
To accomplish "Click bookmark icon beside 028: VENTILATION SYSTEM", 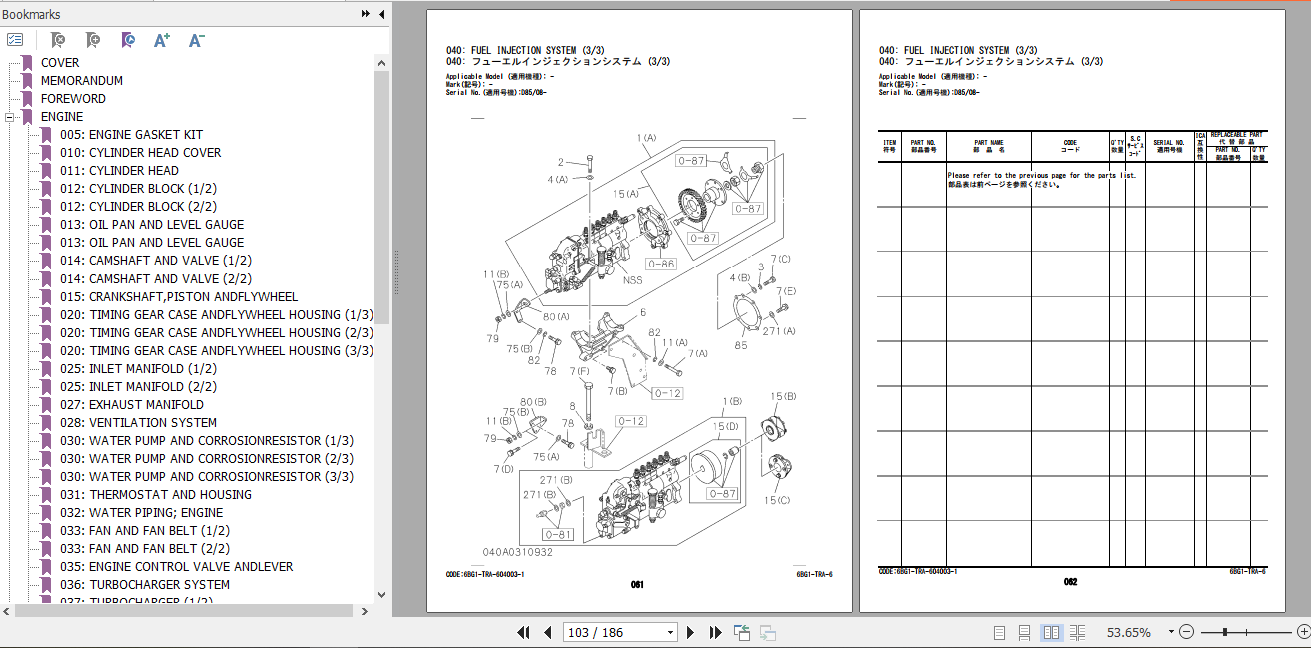I will coord(46,423).
